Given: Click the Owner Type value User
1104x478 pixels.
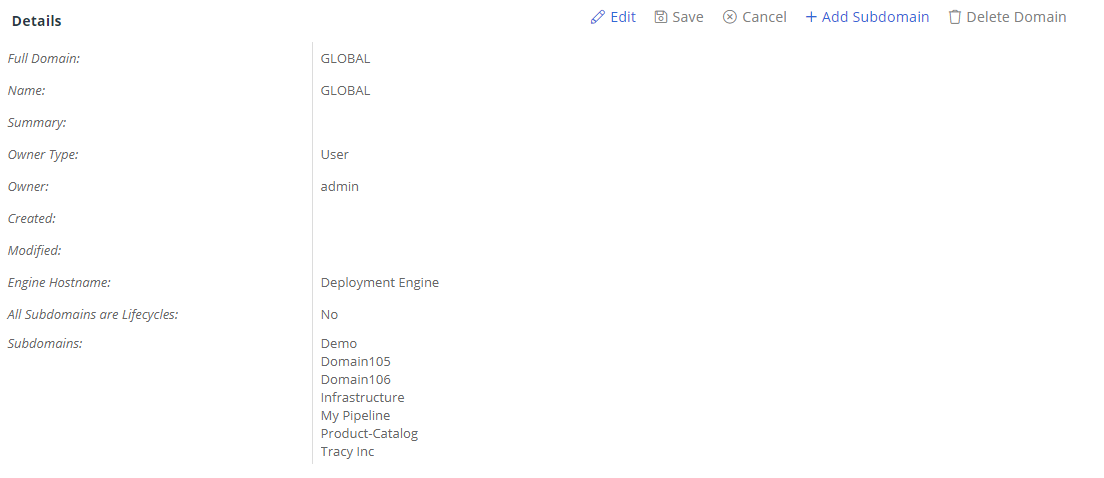Looking at the screenshot, I should pyautogui.click(x=334, y=154).
